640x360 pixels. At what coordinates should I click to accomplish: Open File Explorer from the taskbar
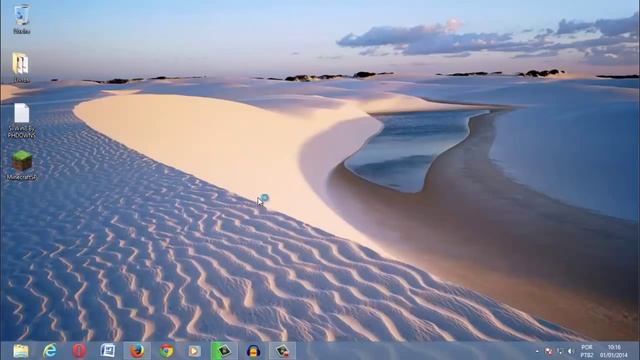click(x=20, y=351)
